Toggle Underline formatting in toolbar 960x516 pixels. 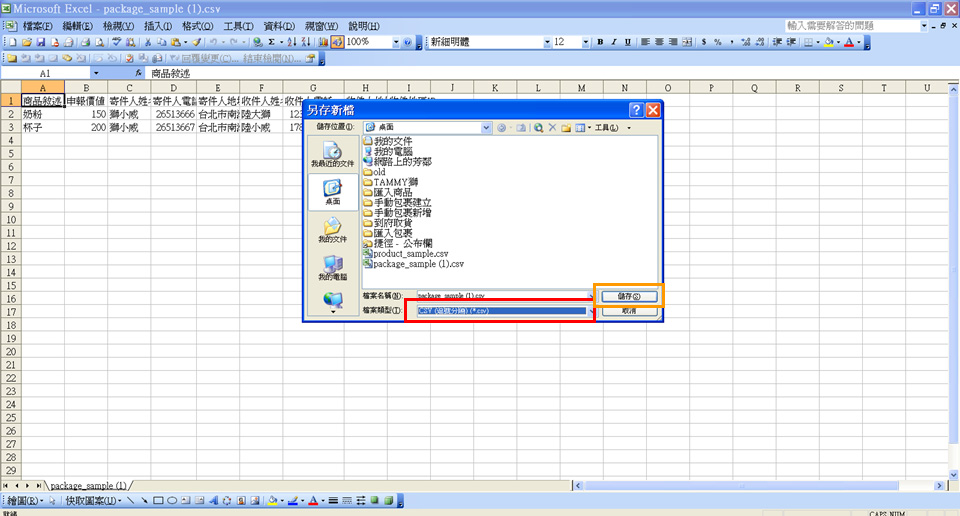click(x=626, y=42)
